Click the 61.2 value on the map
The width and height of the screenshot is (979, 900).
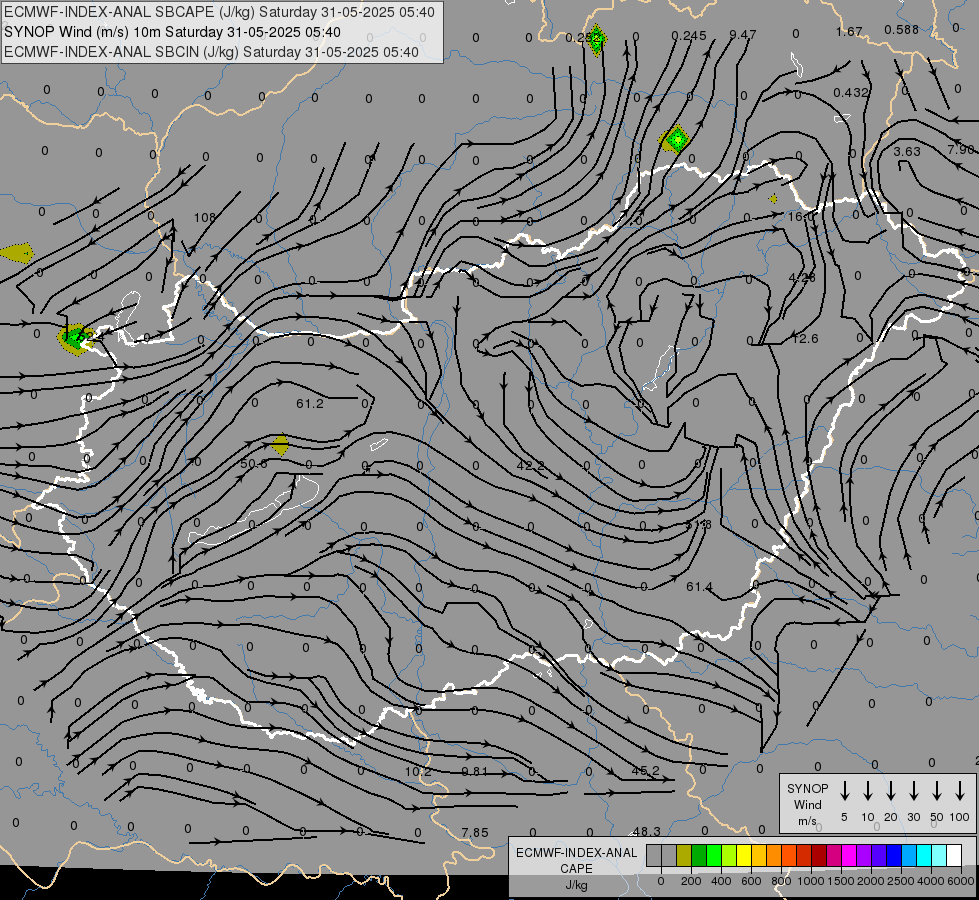coord(310,404)
